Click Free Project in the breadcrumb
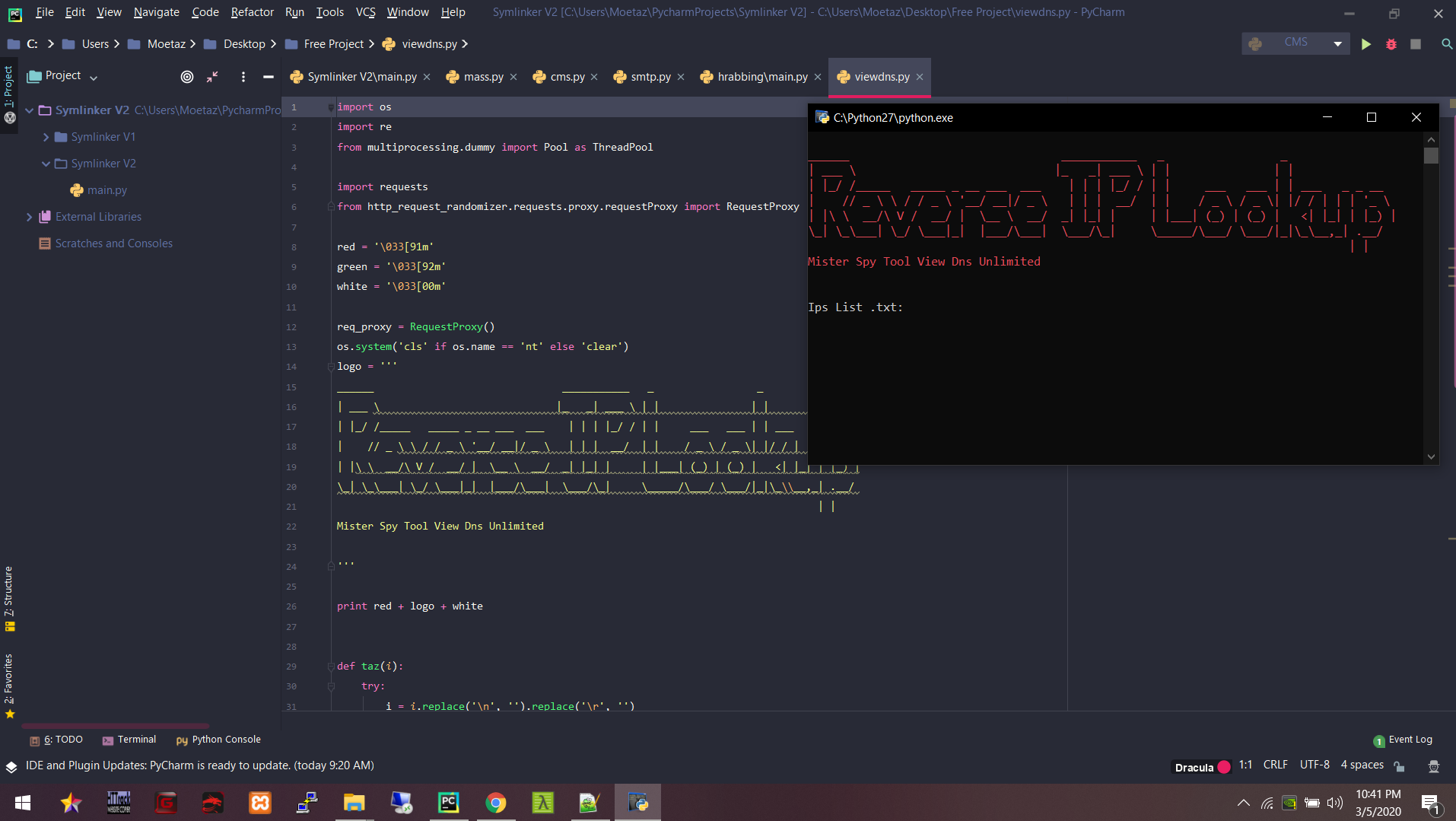Viewport: 1456px width, 821px height. click(333, 44)
